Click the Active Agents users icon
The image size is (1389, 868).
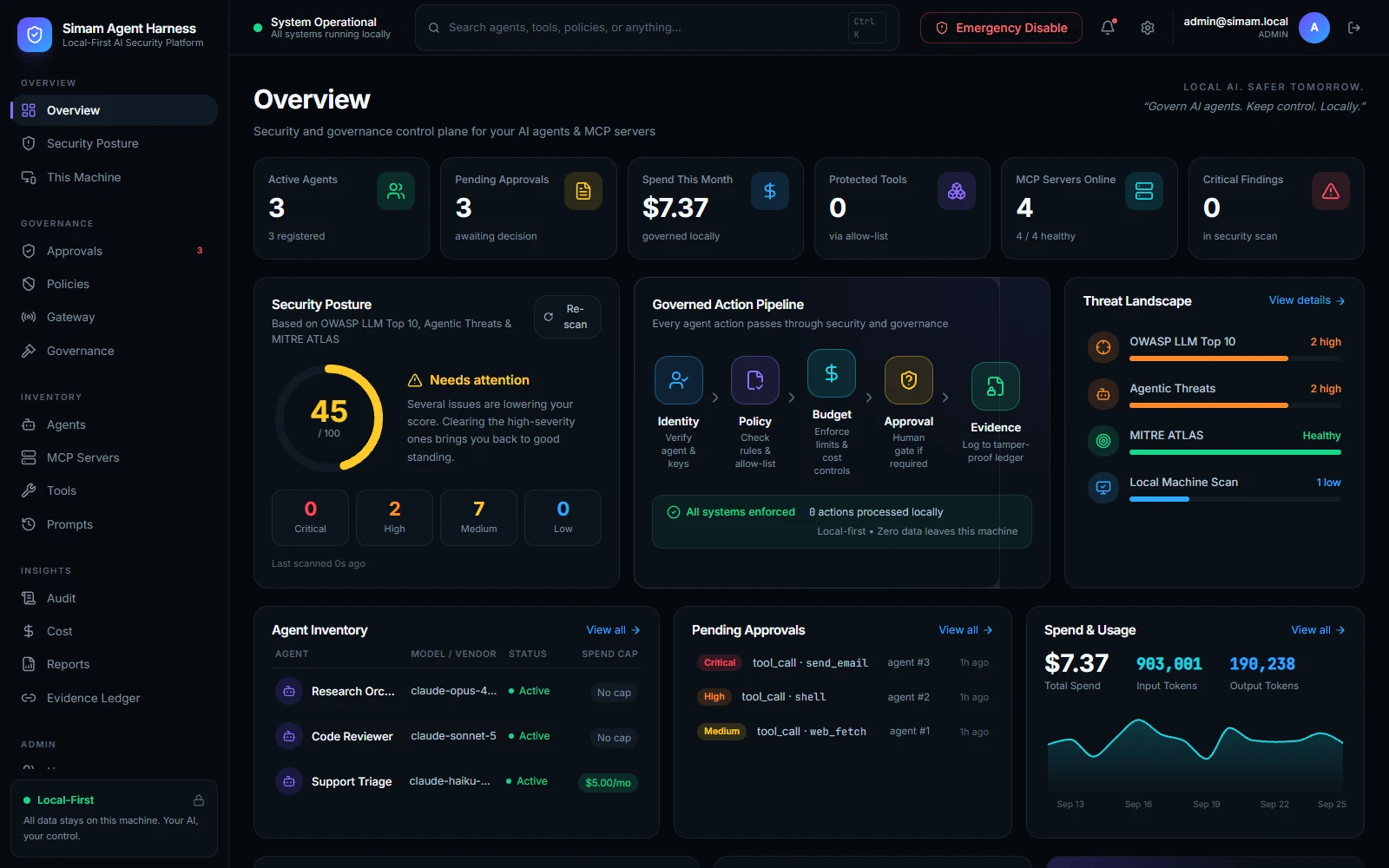[396, 191]
